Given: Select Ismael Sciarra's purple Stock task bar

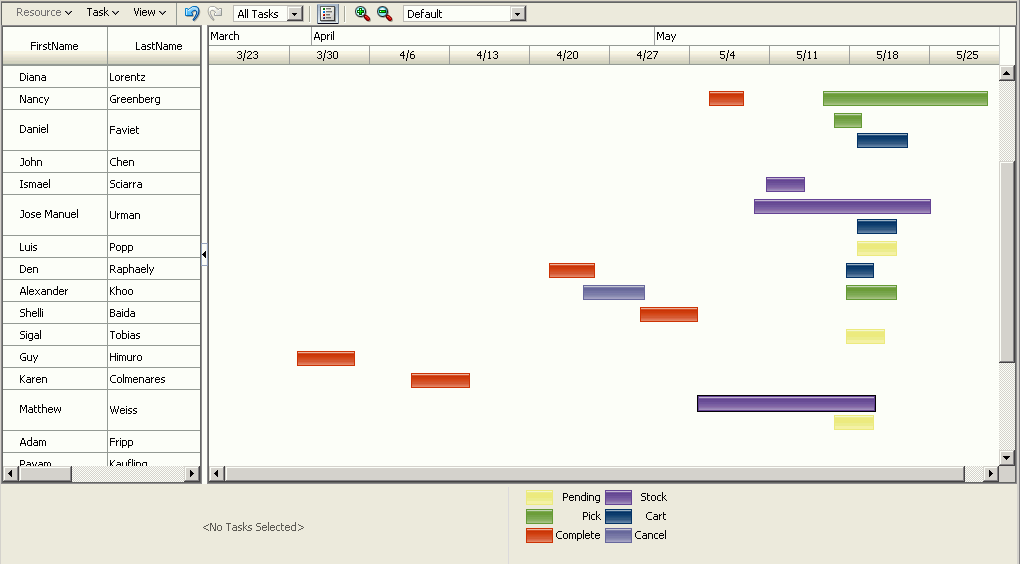Looking at the screenshot, I should (785, 185).
